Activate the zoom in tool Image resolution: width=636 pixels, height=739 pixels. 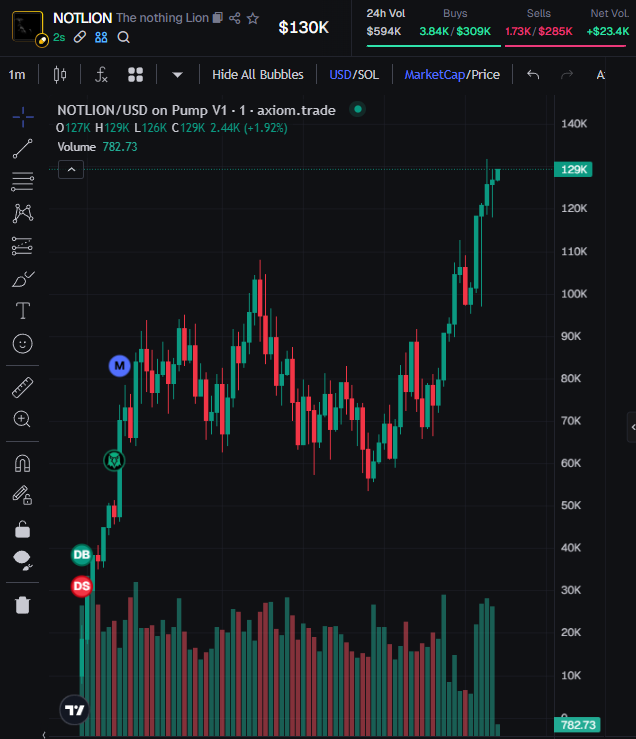point(23,419)
